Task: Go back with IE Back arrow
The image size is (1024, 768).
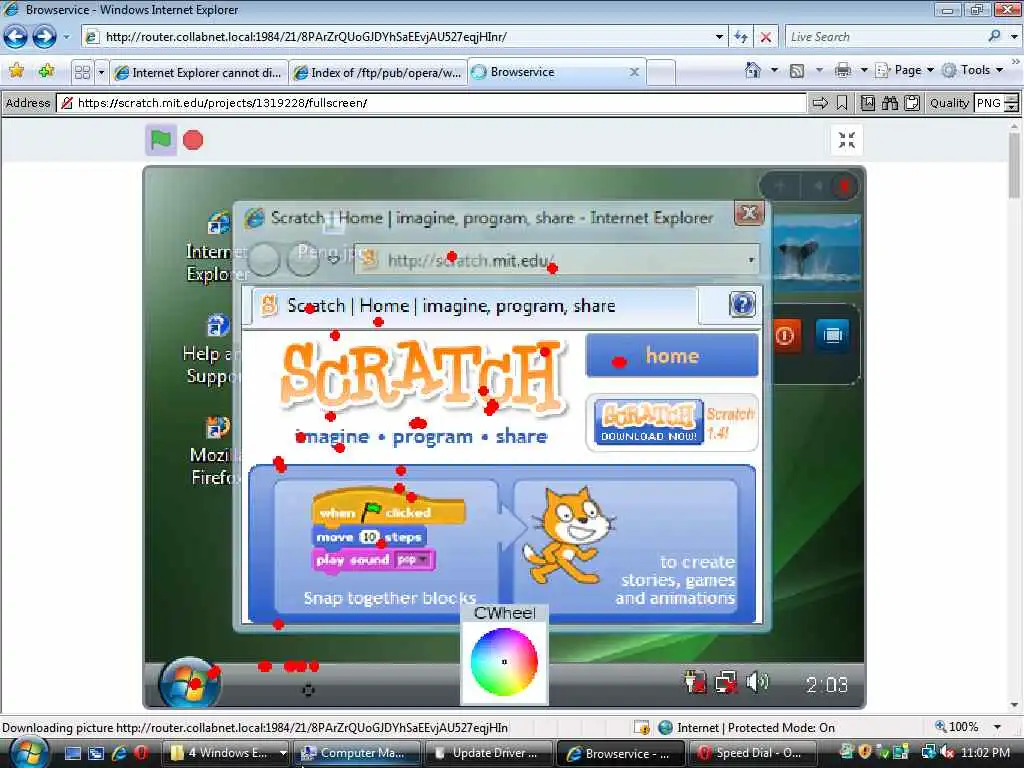Action: click(x=16, y=37)
